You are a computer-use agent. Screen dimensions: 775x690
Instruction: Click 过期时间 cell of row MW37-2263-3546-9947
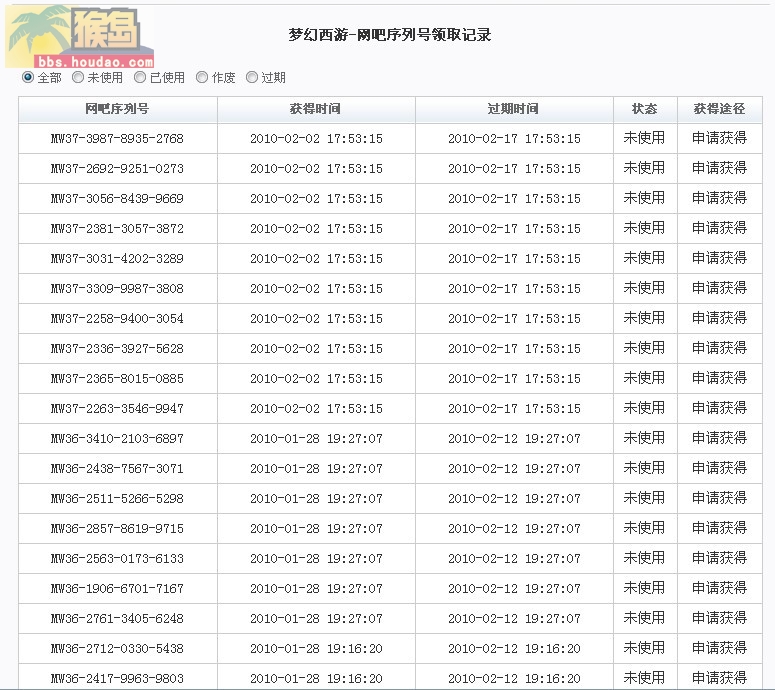[x=514, y=408]
